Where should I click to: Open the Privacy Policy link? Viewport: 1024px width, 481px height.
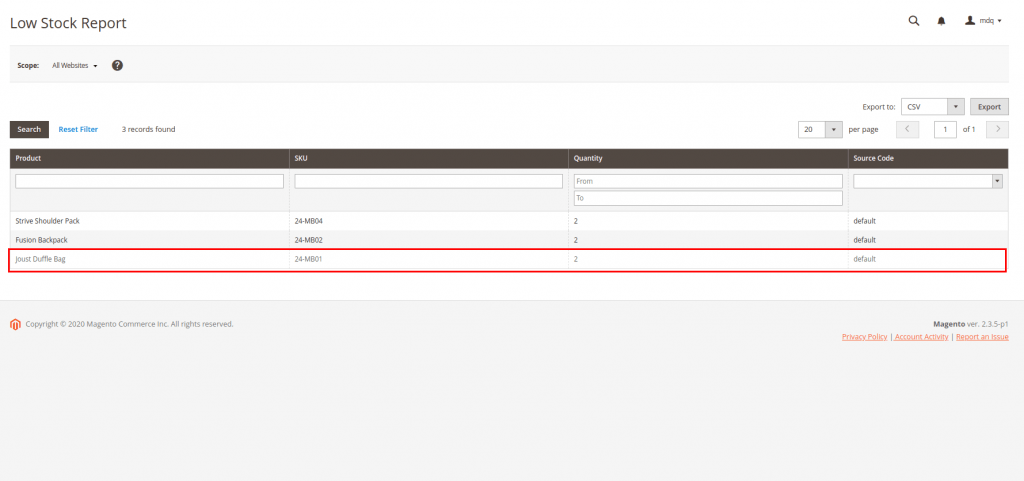(x=864, y=337)
